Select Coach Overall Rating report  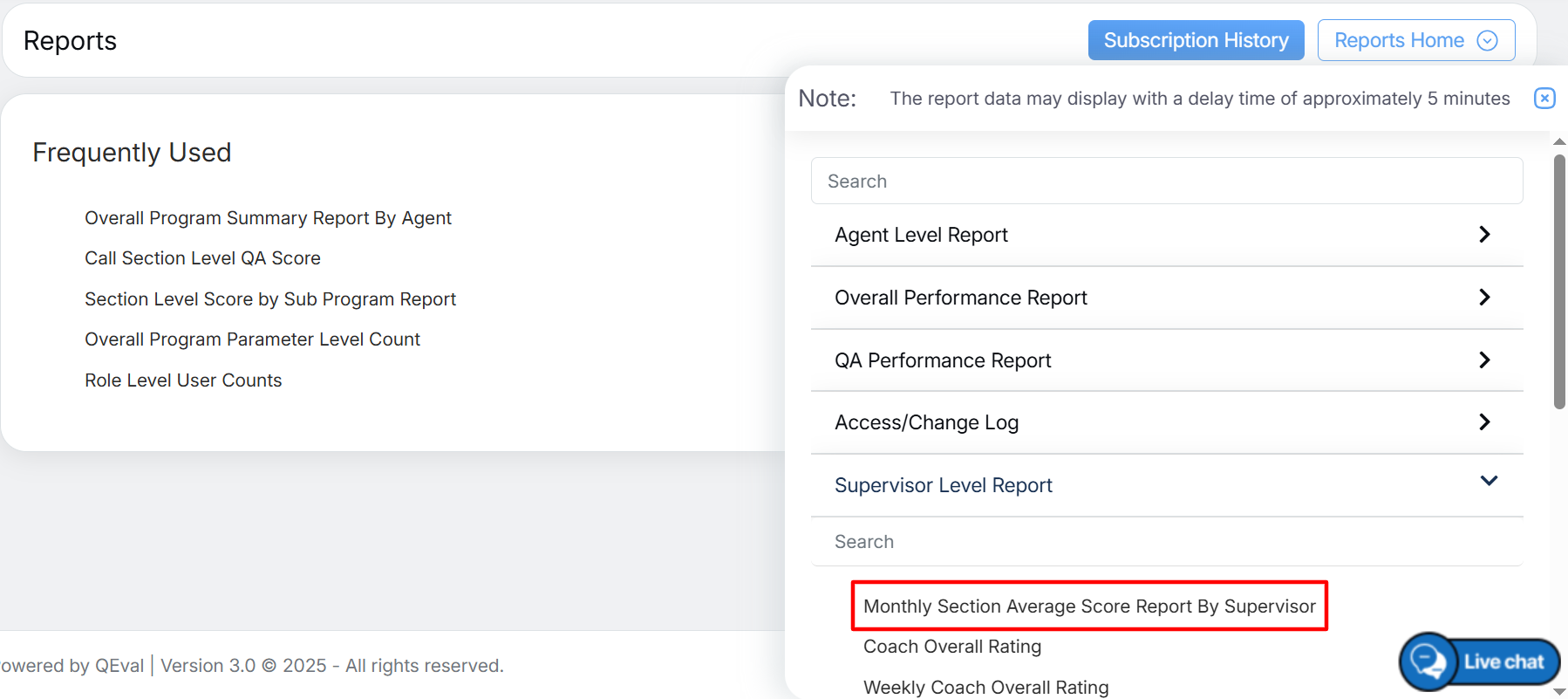(951, 647)
